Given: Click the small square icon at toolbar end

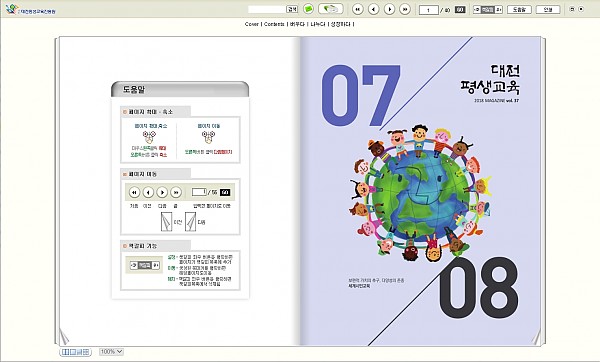Looking at the screenshot, I should 572,9.
